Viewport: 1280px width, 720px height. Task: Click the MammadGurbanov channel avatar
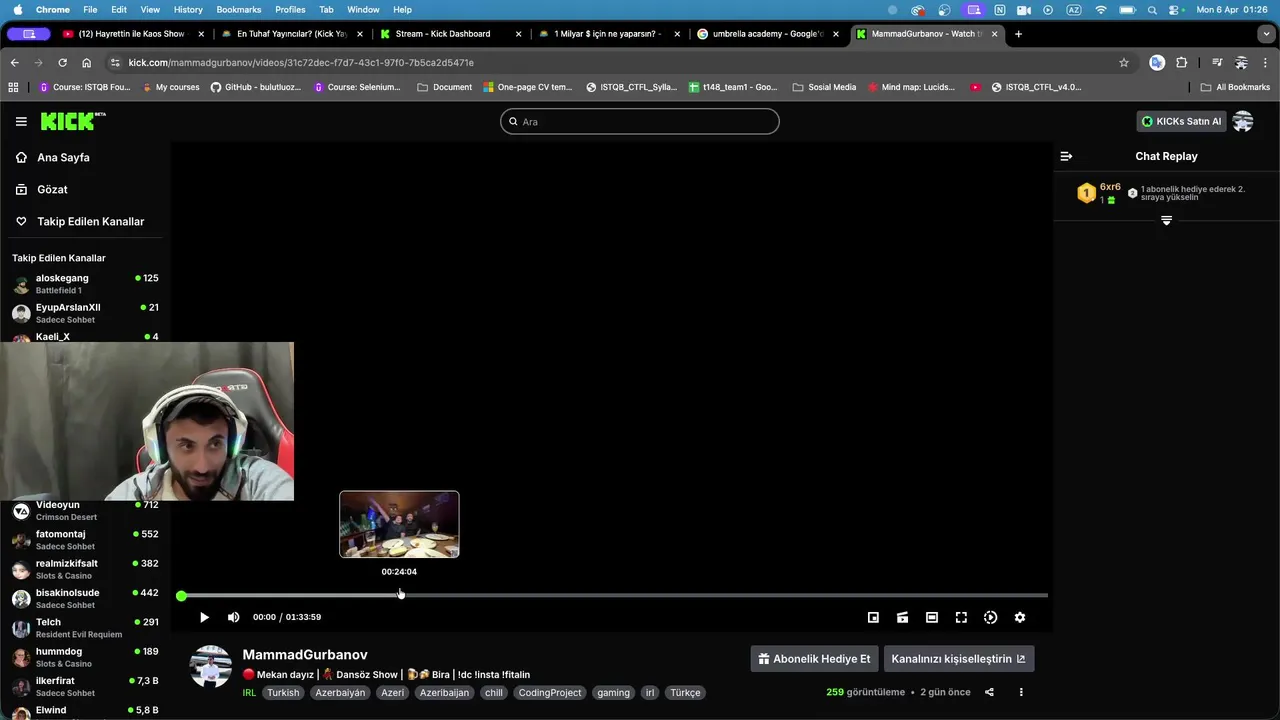tap(211, 667)
